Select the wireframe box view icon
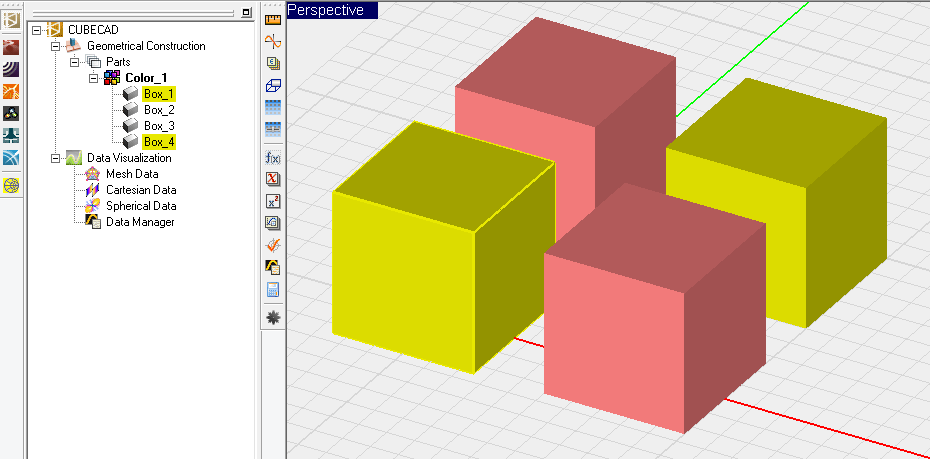This screenshot has height=459, width=930. (x=272, y=85)
